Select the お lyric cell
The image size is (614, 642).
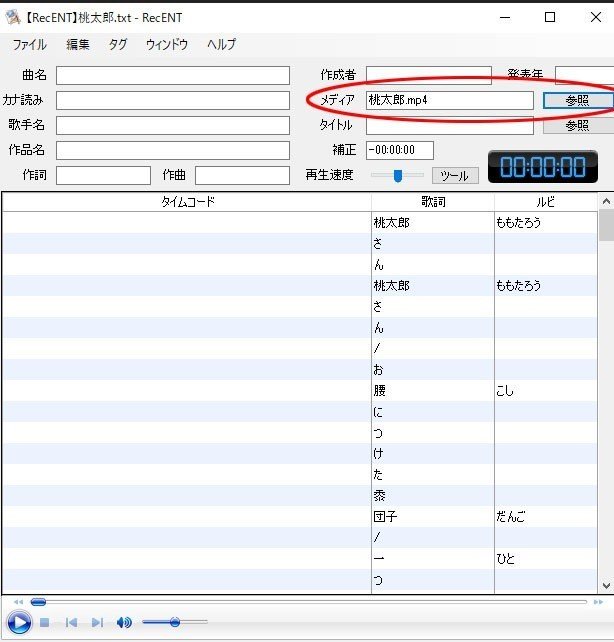pyautogui.click(x=433, y=370)
